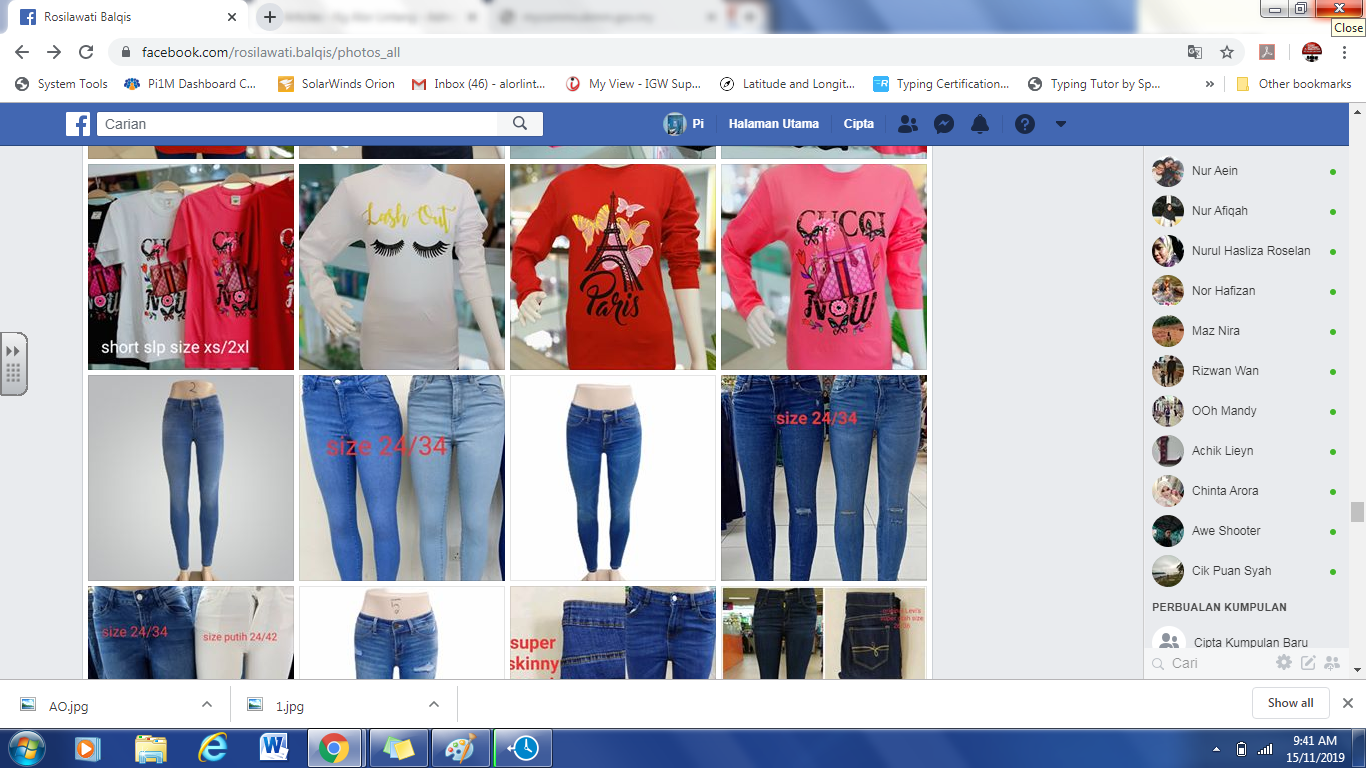Expand the Facebook account dropdown arrow
1366x768 pixels.
(1061, 124)
